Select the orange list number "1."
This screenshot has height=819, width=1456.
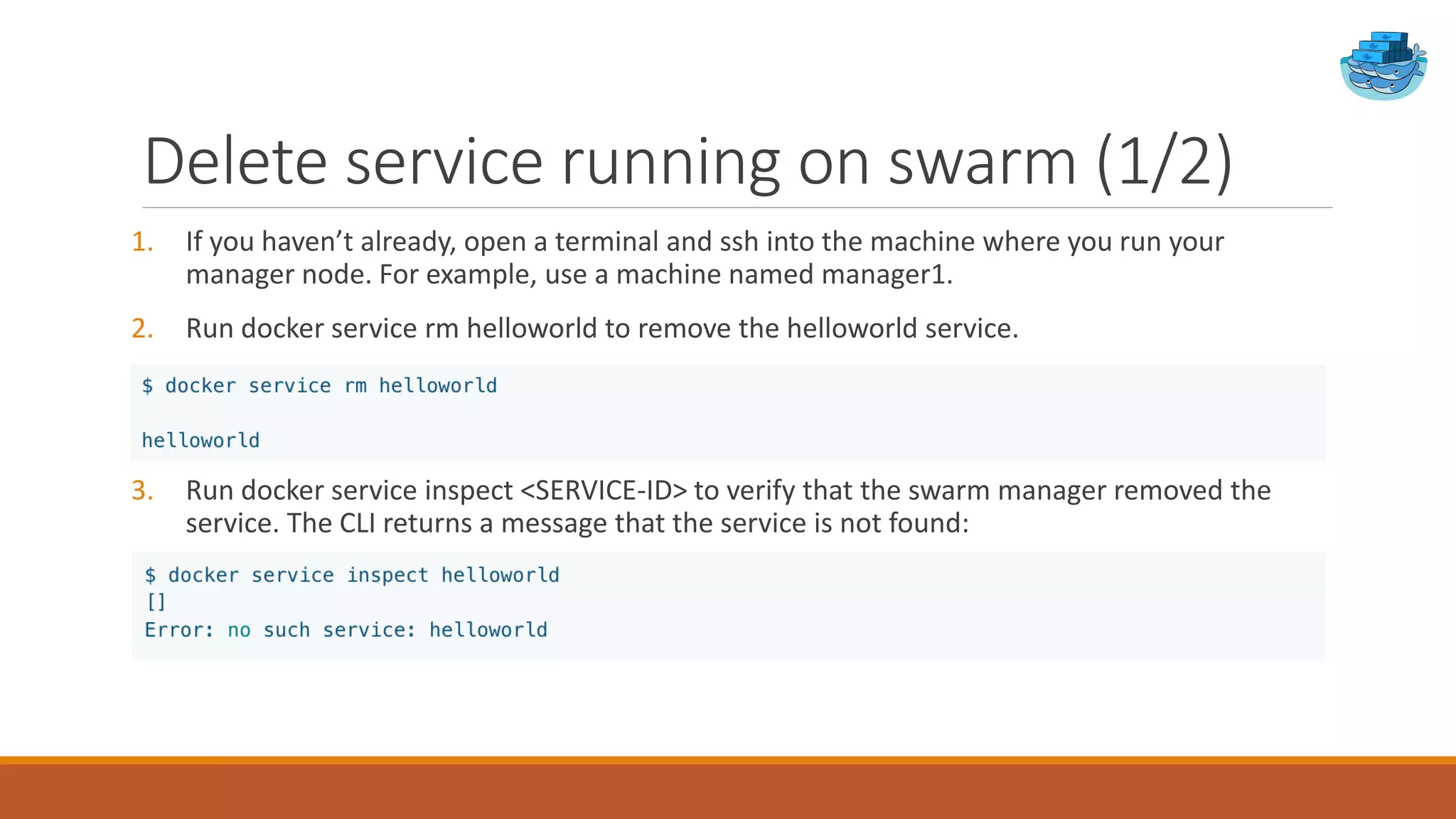(143, 242)
